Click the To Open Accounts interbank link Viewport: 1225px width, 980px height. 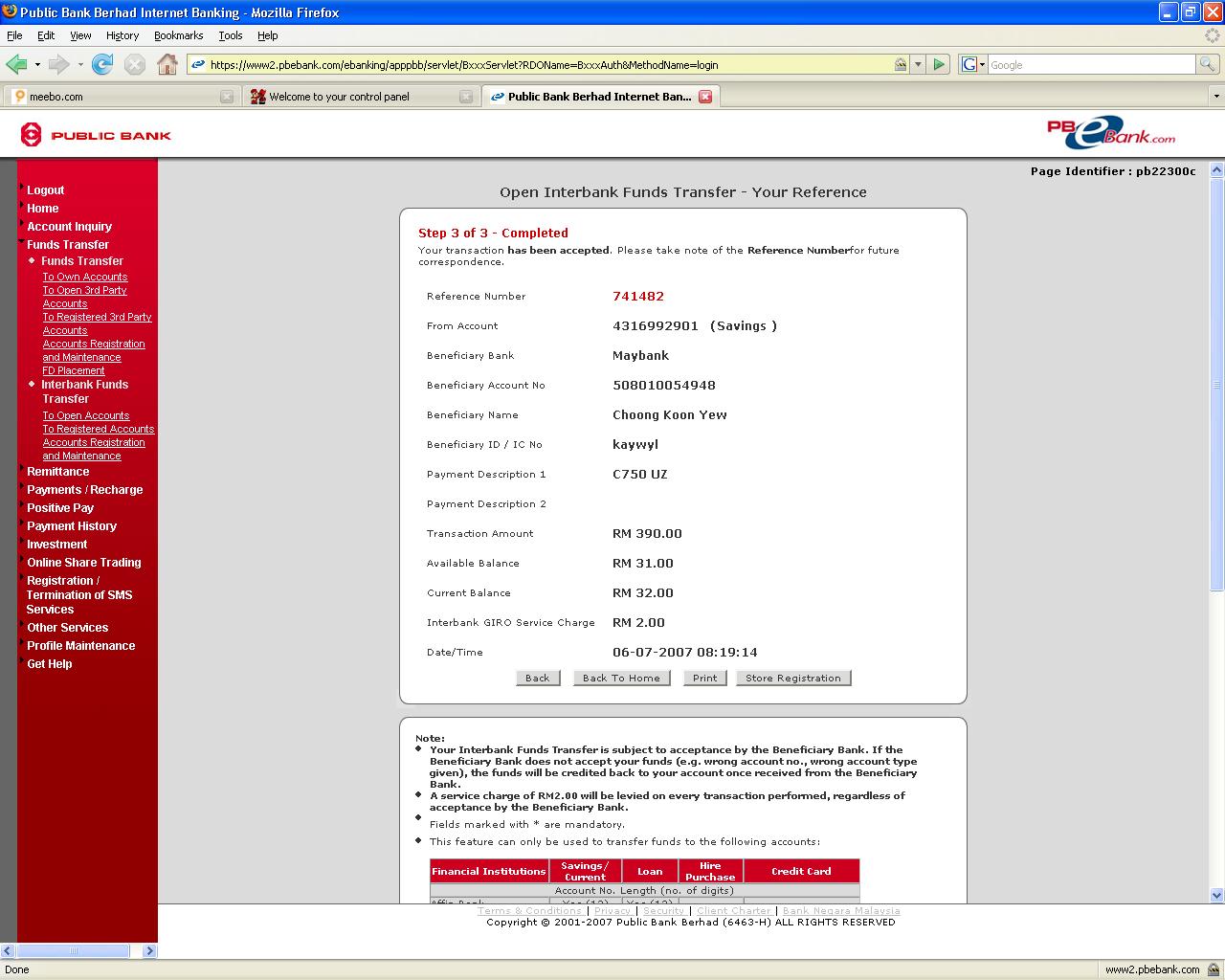(x=86, y=415)
